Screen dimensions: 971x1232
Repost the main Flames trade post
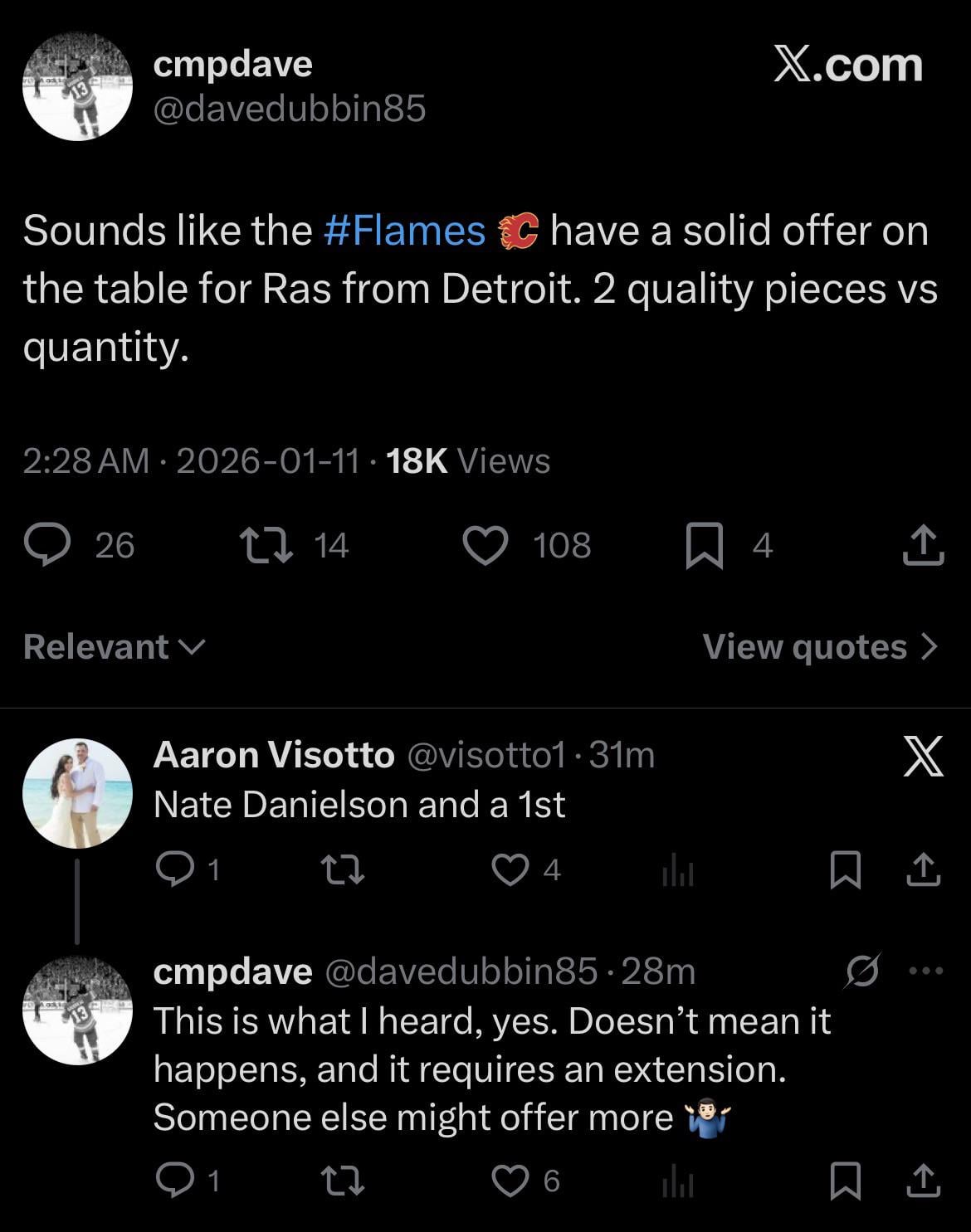(266, 545)
